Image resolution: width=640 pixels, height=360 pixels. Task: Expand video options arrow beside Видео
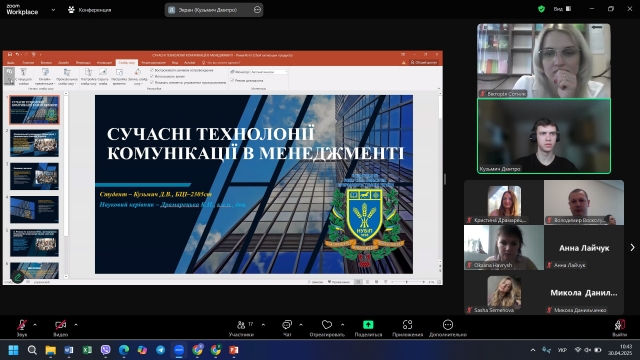[x=76, y=325]
